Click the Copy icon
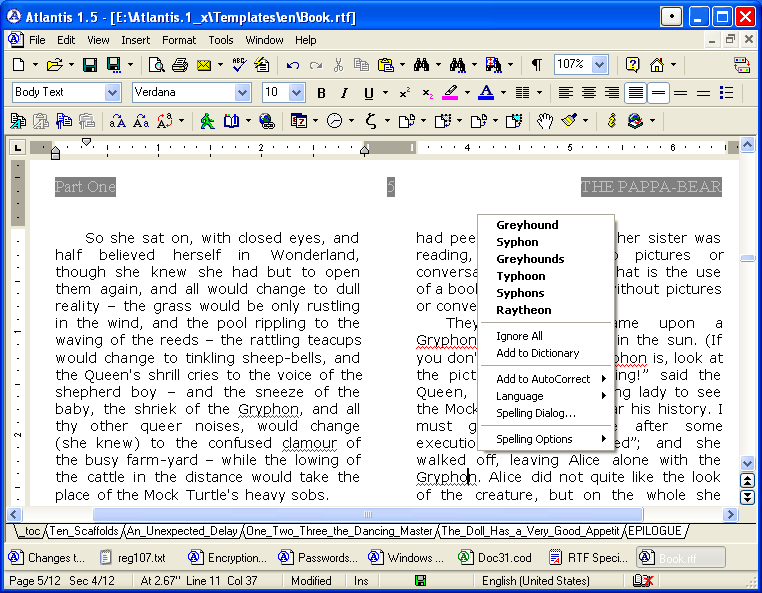 (362, 65)
